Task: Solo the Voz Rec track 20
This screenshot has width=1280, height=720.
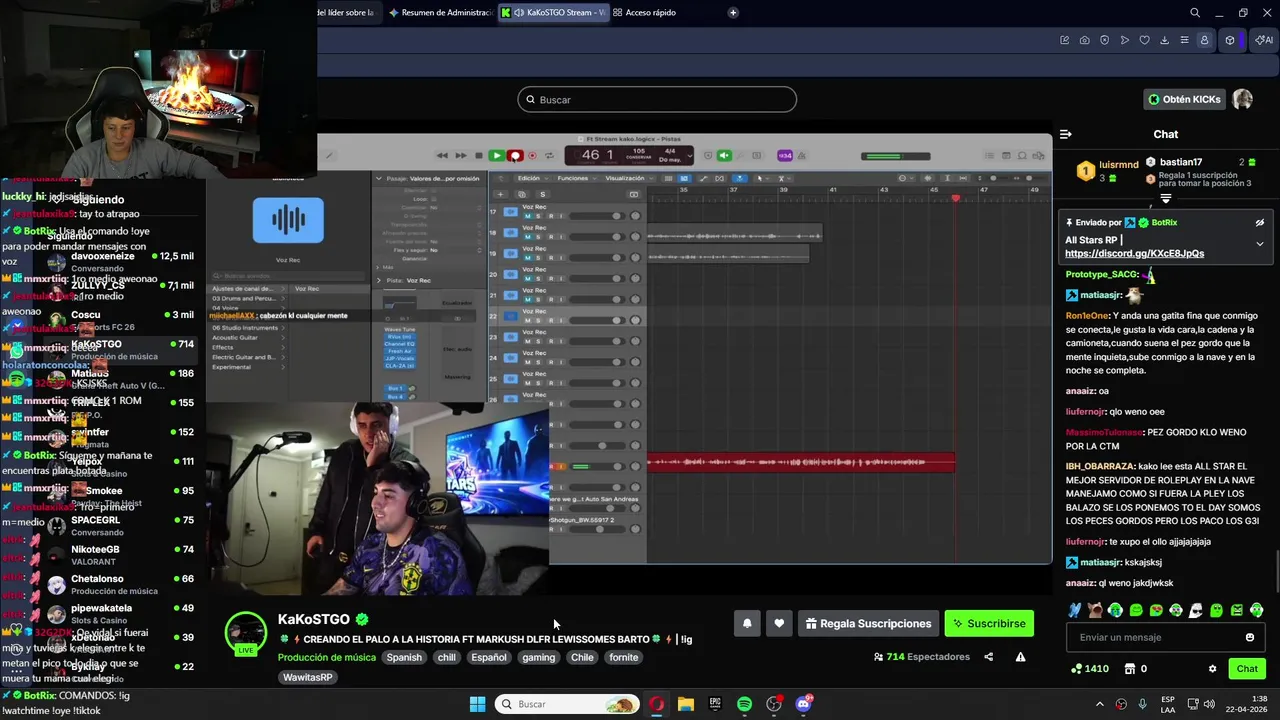Action: [538, 278]
